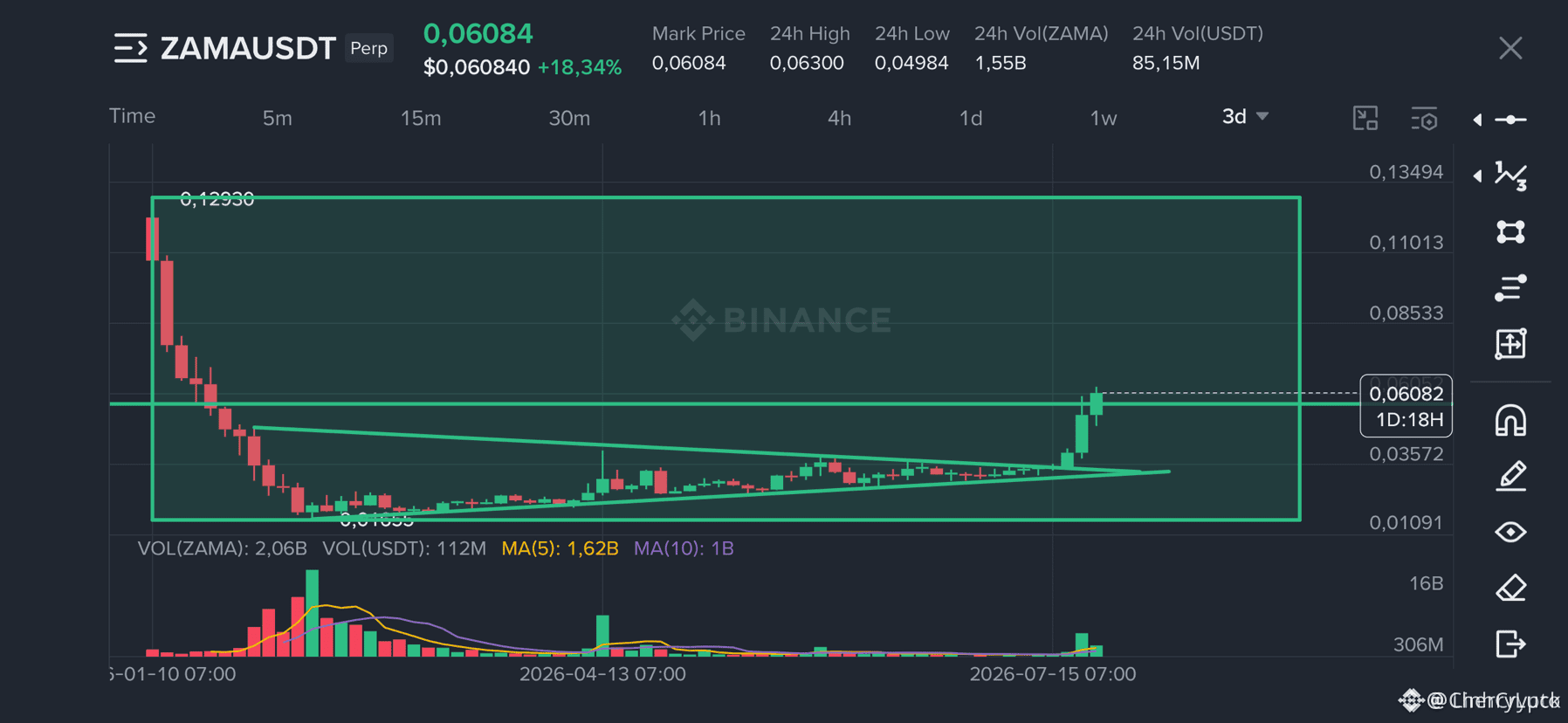Expand the line tools arrow
Image resolution: width=1568 pixels, height=723 pixels.
(1477, 120)
